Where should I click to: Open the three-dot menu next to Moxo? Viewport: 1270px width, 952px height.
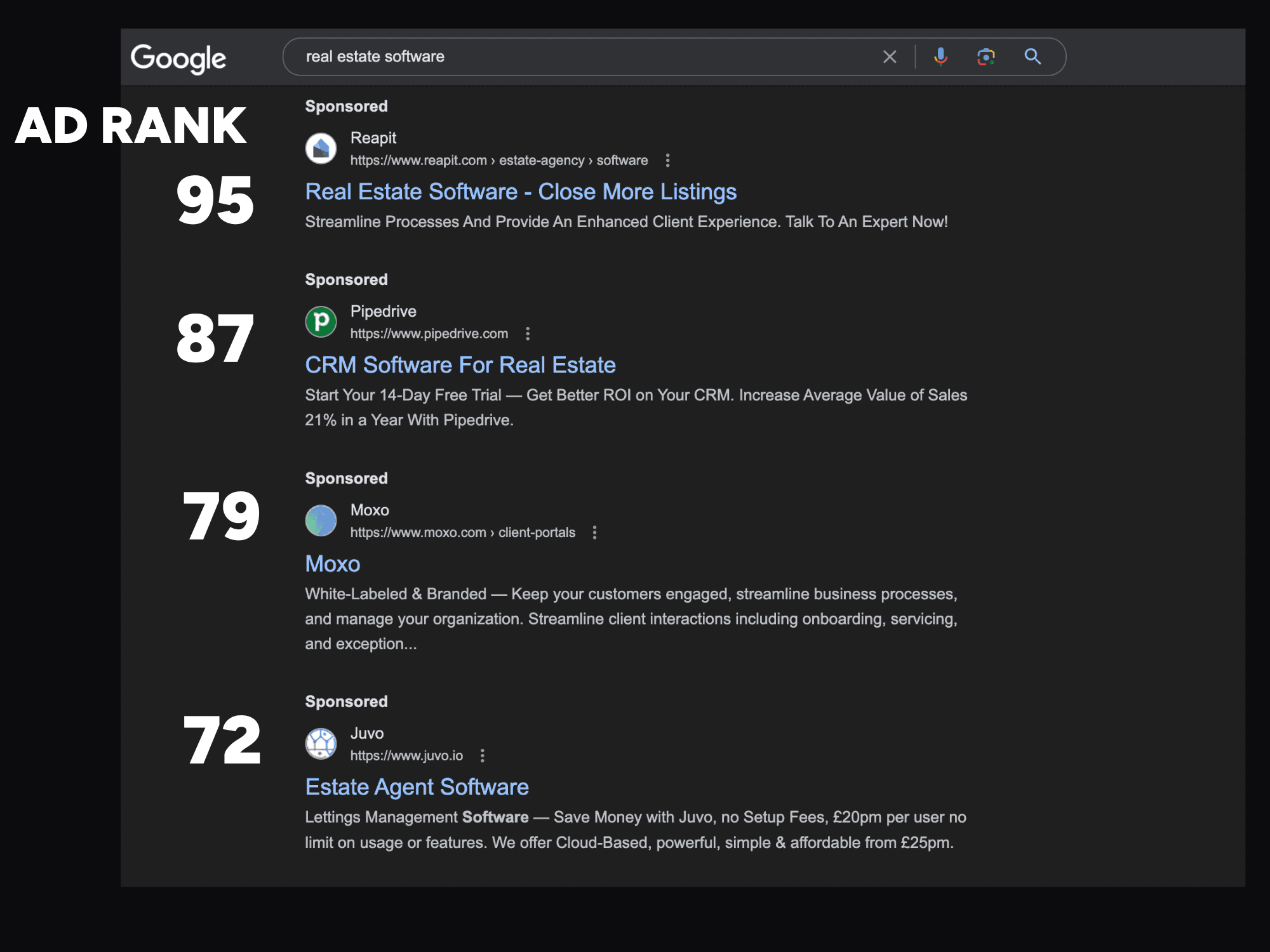click(x=595, y=532)
